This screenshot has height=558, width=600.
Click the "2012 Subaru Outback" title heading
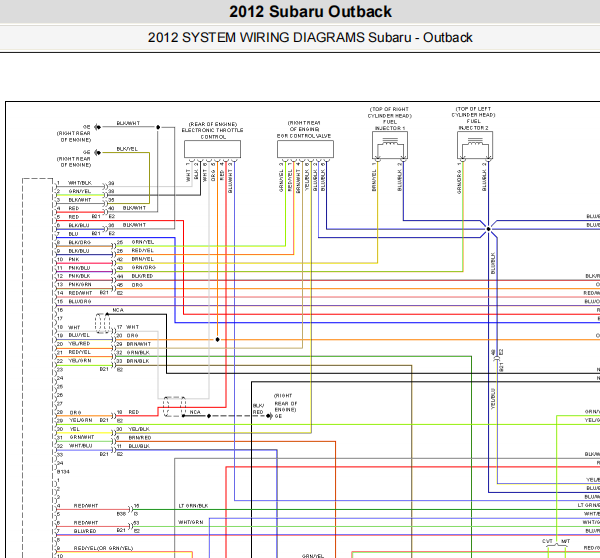pyautogui.click(x=310, y=11)
